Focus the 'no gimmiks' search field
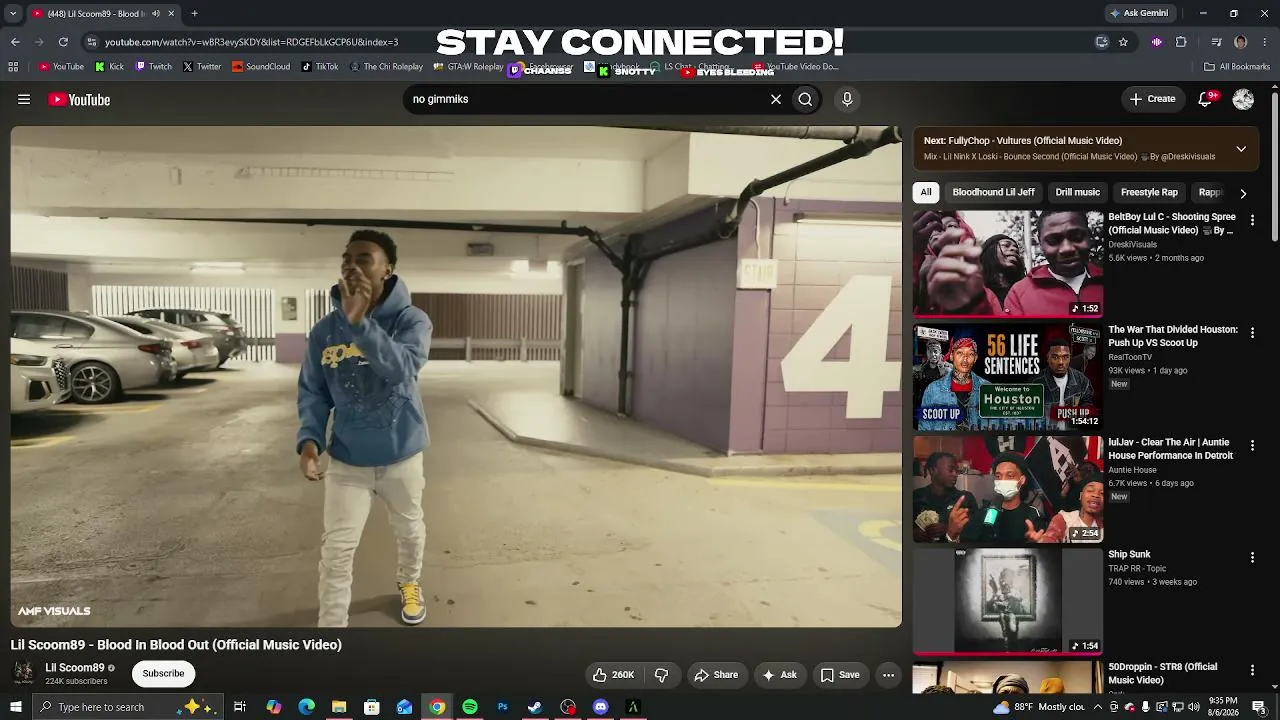 tap(585, 99)
